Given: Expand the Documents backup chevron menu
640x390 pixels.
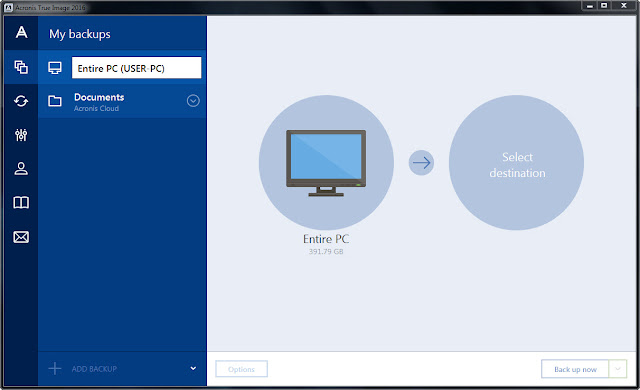Looking at the screenshot, I should point(193,101).
